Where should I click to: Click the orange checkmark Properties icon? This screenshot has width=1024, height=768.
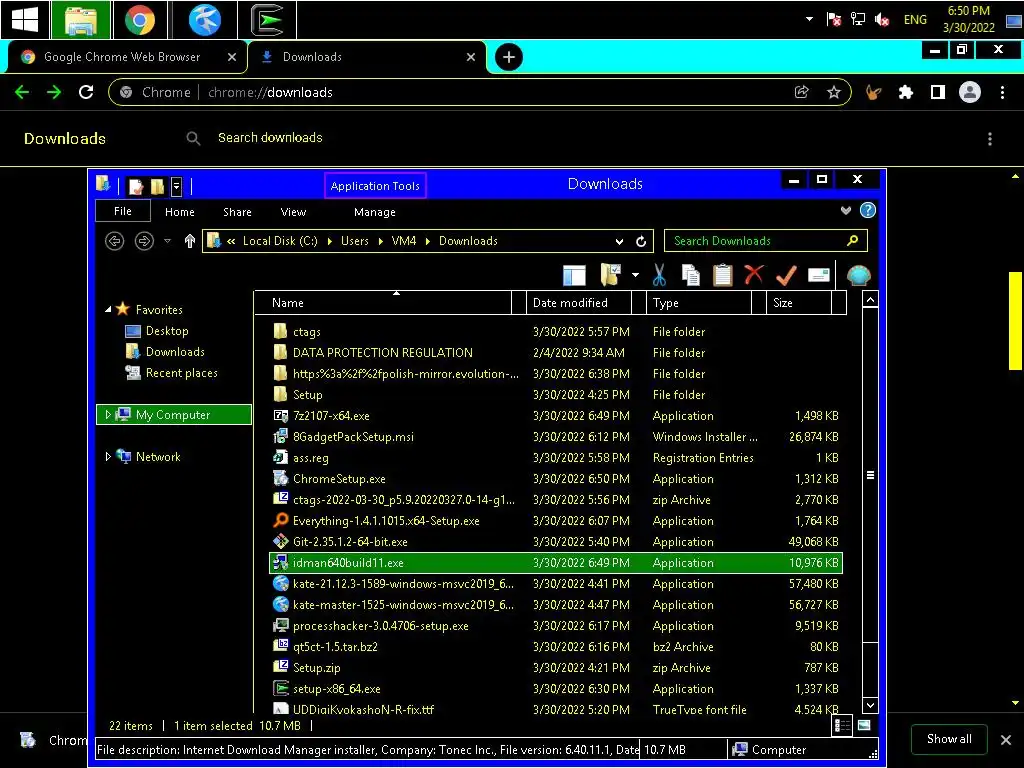pos(786,275)
